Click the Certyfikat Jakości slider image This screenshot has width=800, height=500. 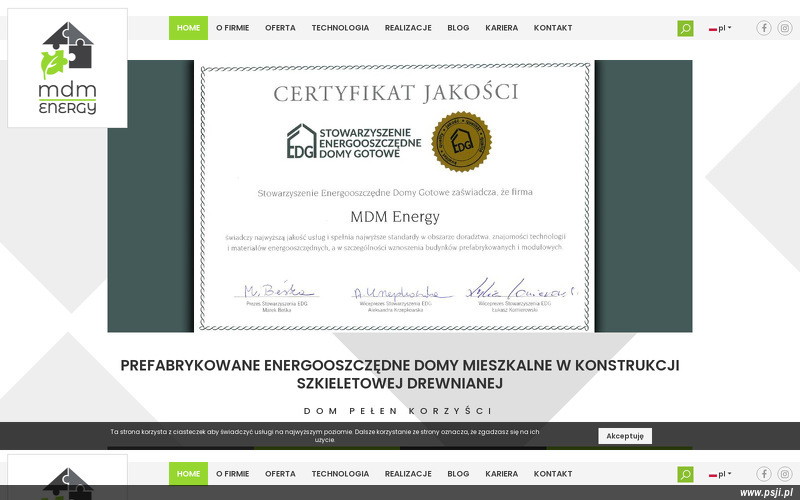[x=400, y=196]
